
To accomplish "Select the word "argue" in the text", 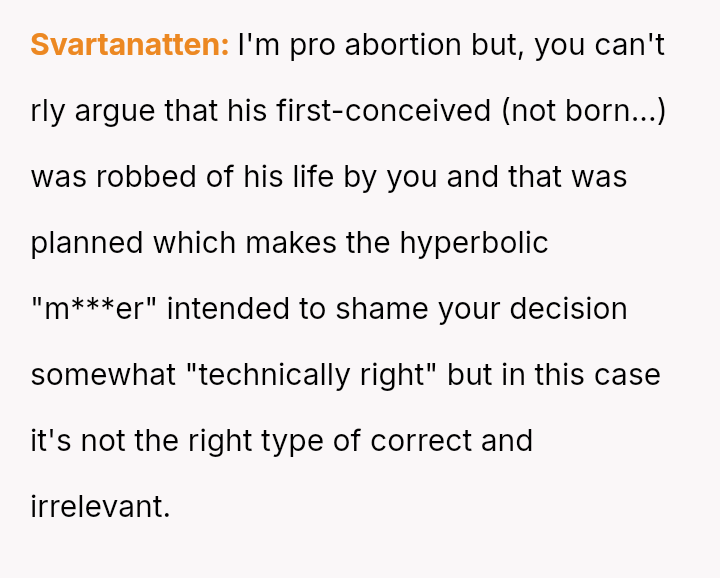I will pyautogui.click(x=116, y=111).
